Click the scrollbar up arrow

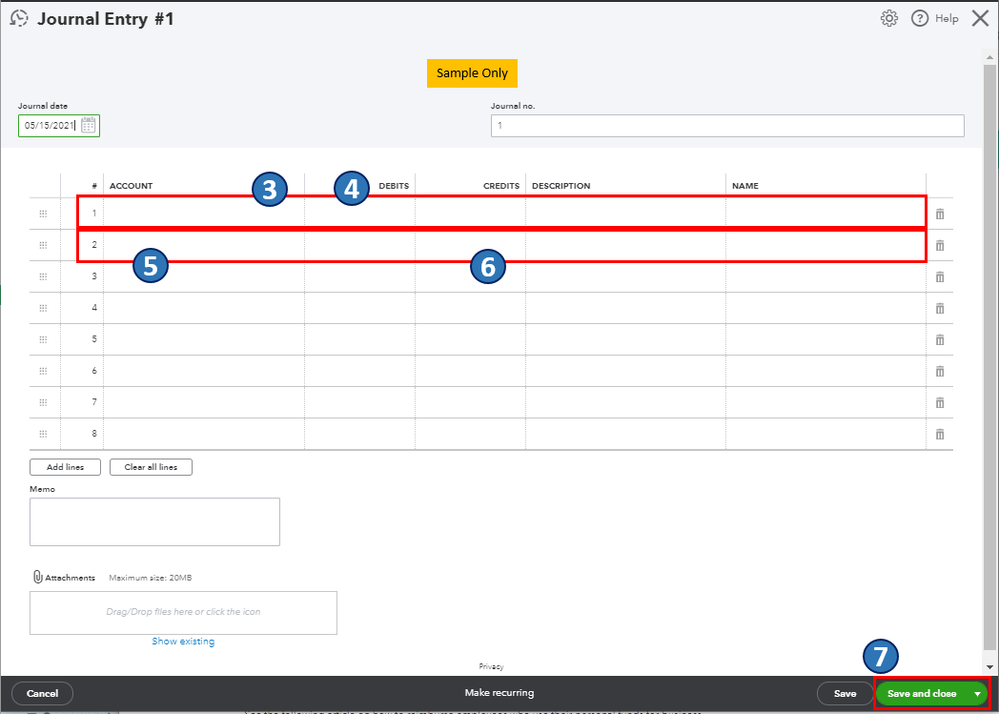pos(989,57)
